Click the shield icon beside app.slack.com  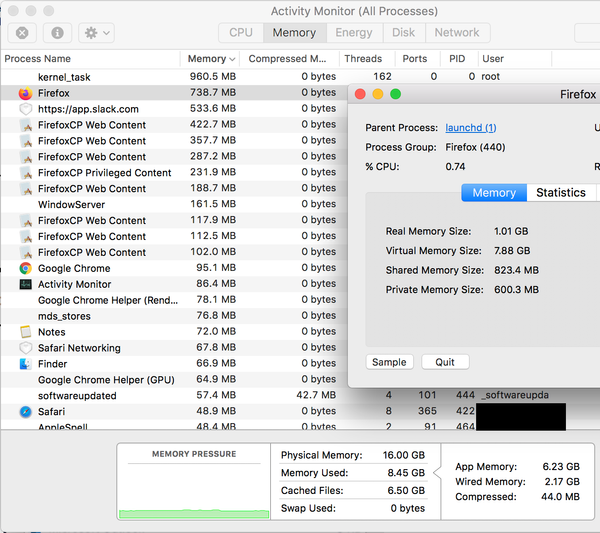click(x=26, y=109)
